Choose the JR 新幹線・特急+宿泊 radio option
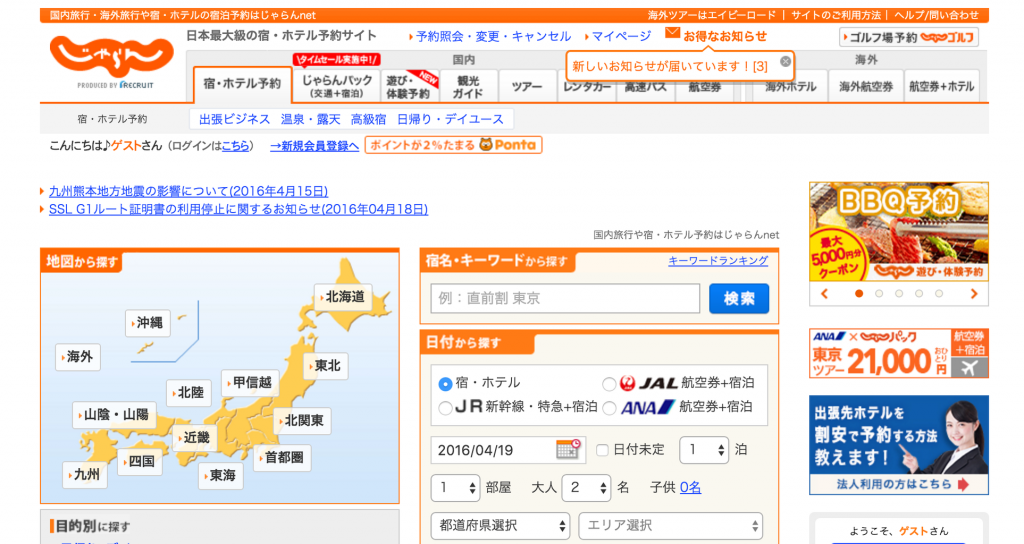 tap(445, 408)
